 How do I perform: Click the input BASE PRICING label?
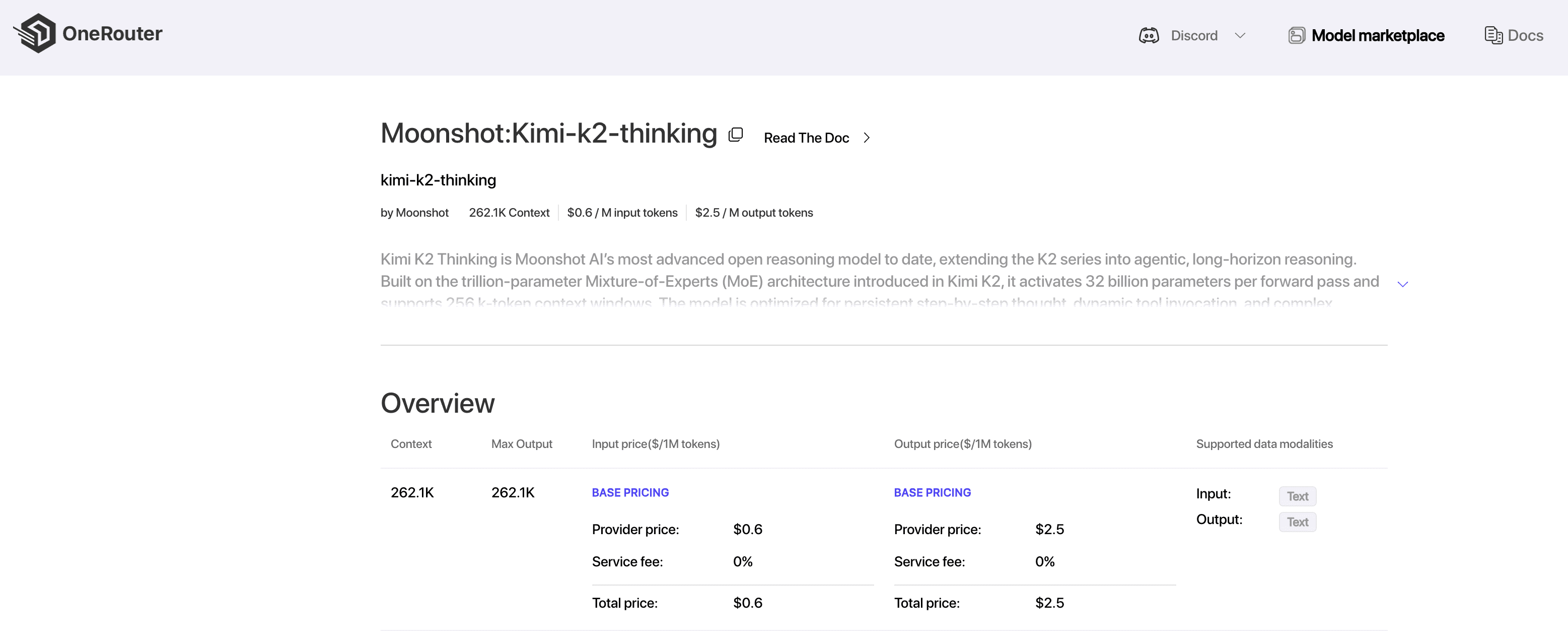630,492
